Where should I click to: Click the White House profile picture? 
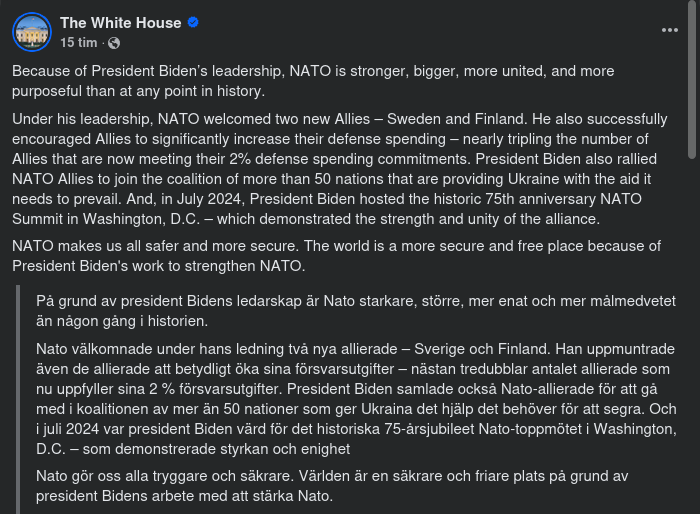pyautogui.click(x=32, y=32)
